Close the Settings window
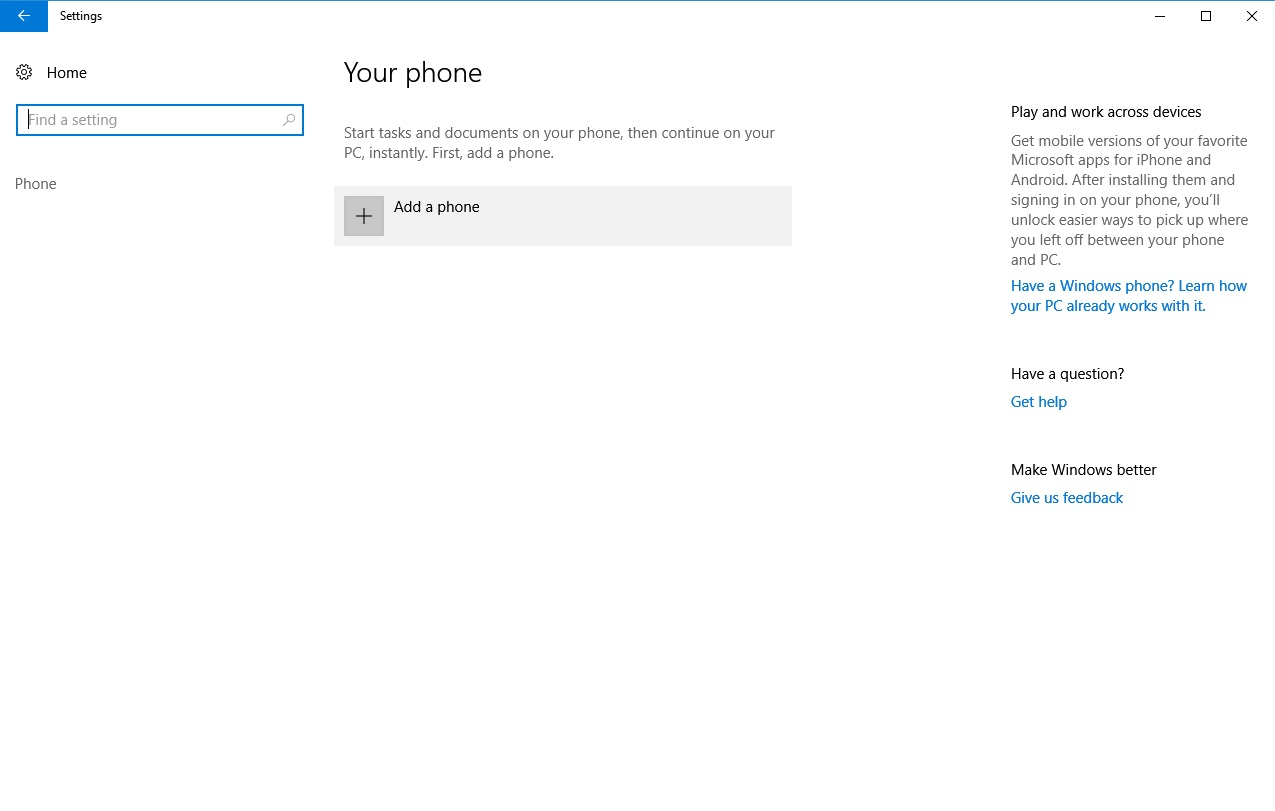The image size is (1275, 811). point(1252,16)
